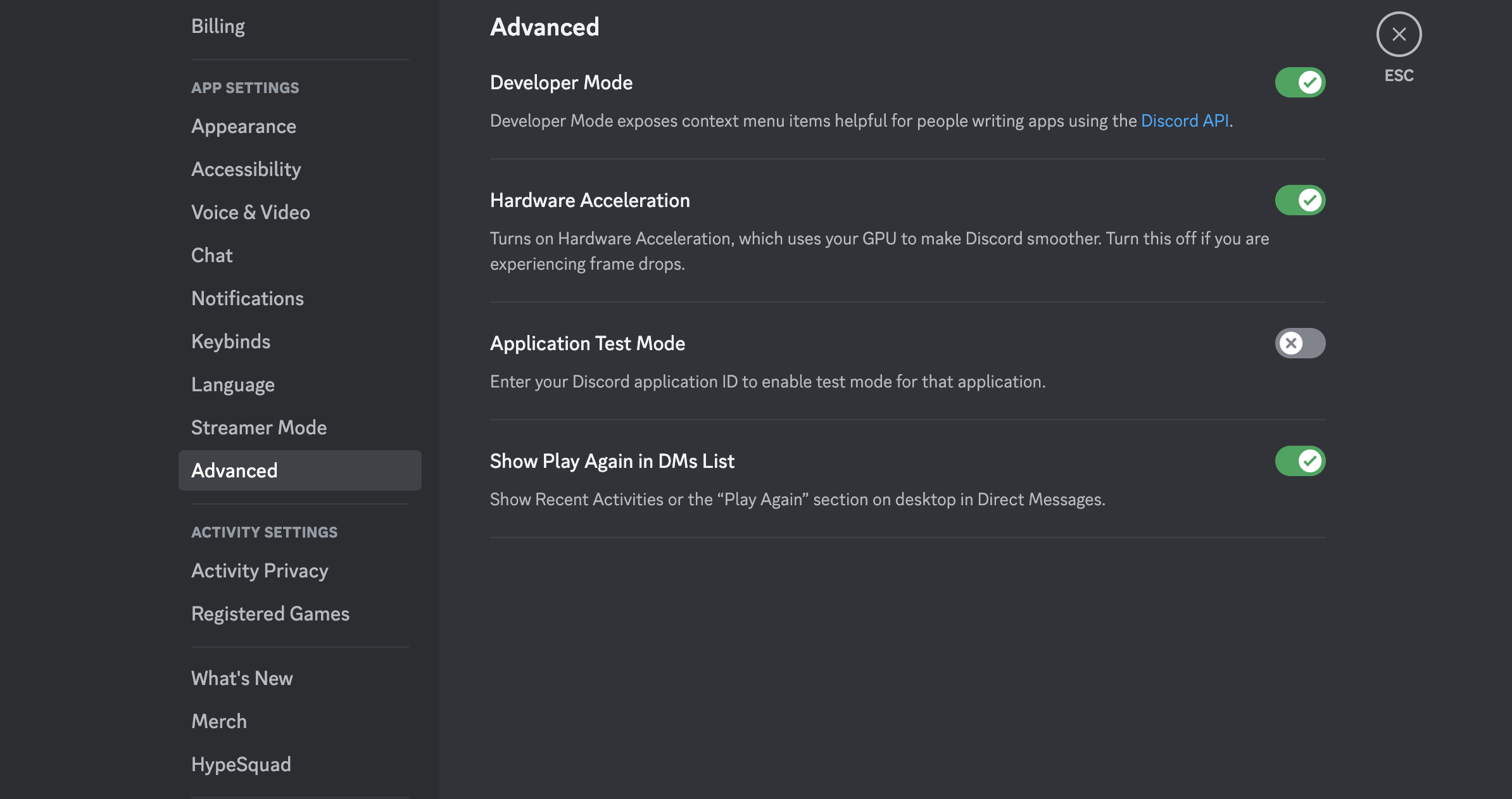Go to Registered Games

tap(270, 613)
